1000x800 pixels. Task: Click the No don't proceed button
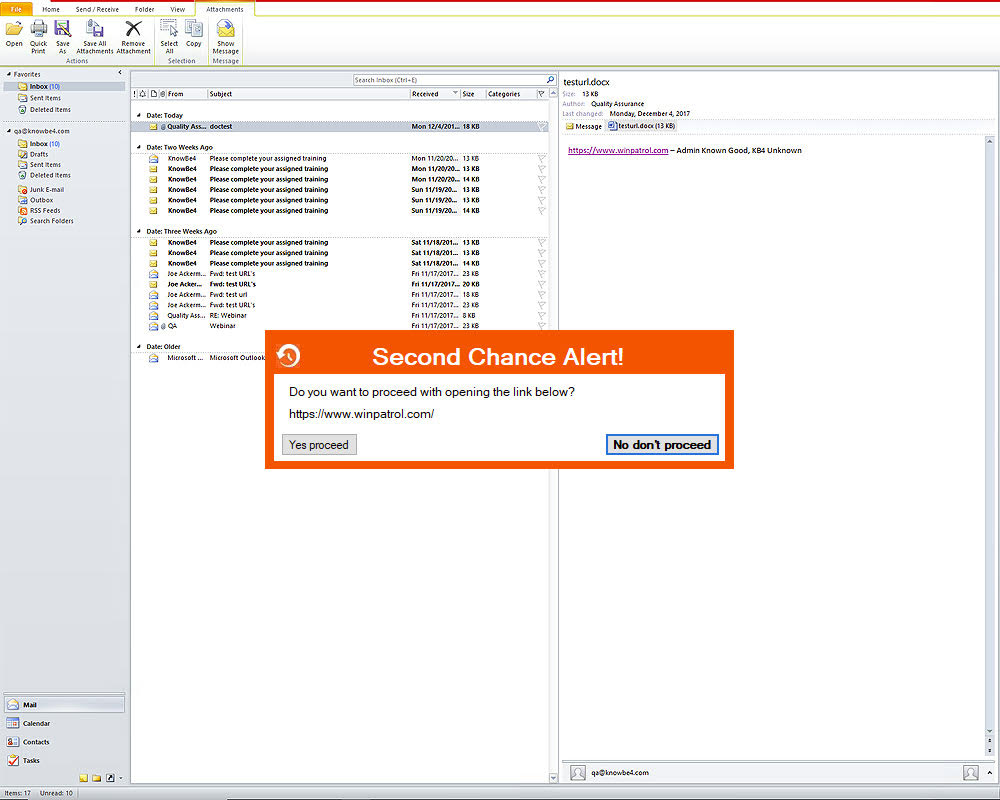pos(662,445)
